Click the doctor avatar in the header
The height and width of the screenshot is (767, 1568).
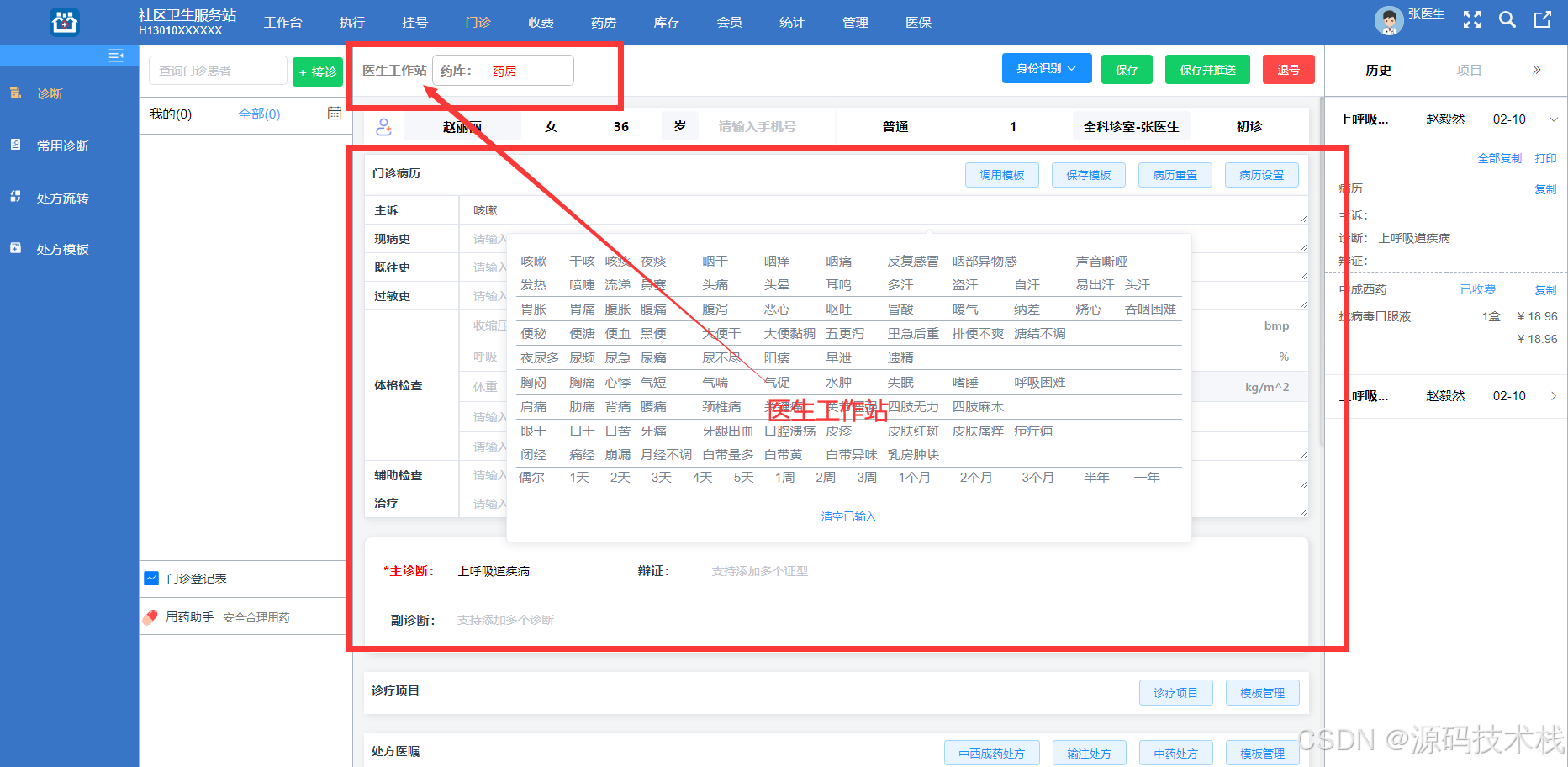coord(1389,20)
